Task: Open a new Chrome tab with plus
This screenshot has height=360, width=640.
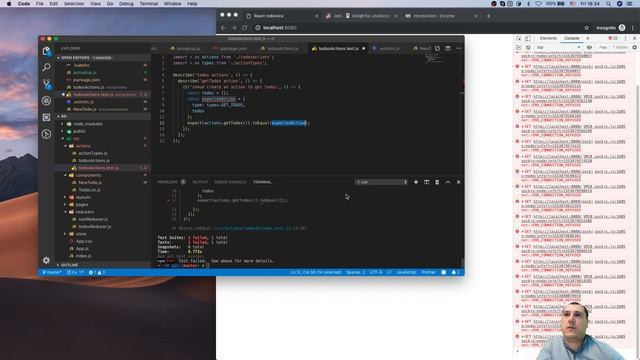Action: [488, 16]
